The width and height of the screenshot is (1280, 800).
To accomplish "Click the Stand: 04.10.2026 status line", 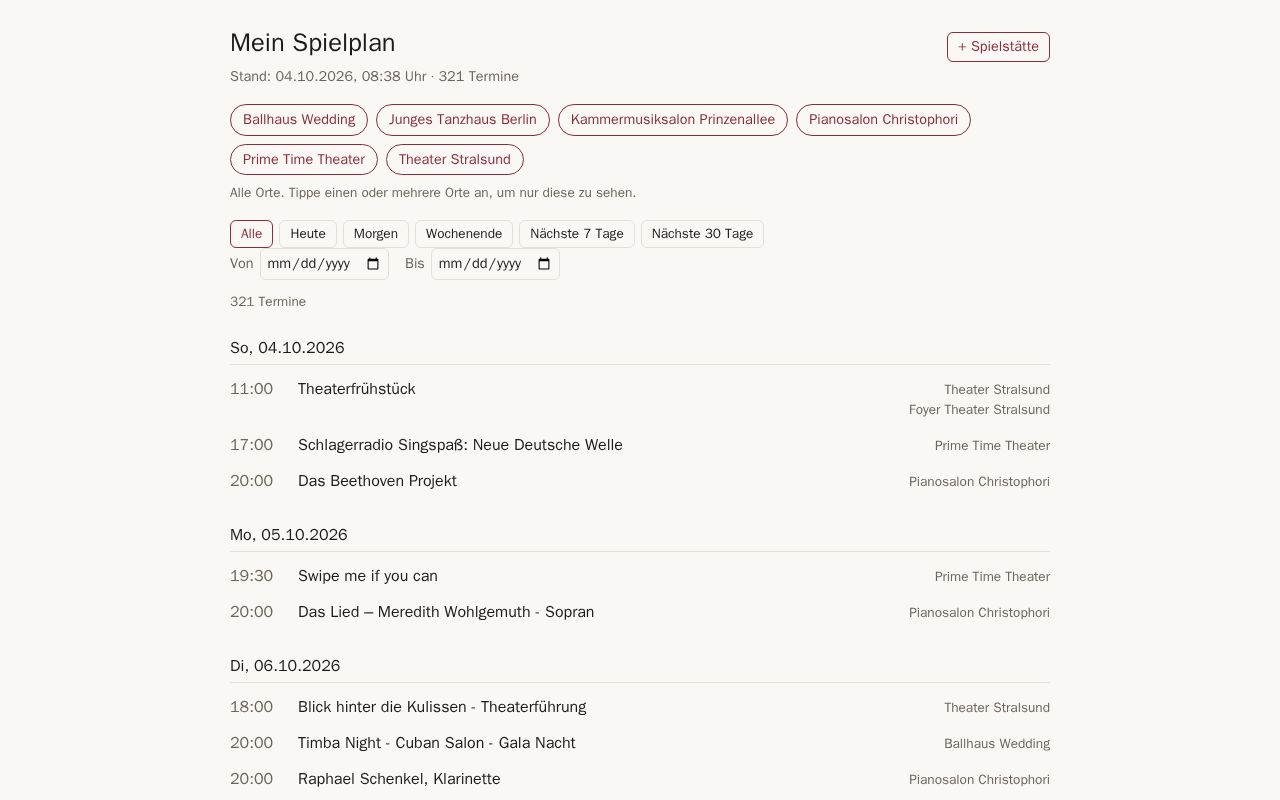I will (x=374, y=77).
